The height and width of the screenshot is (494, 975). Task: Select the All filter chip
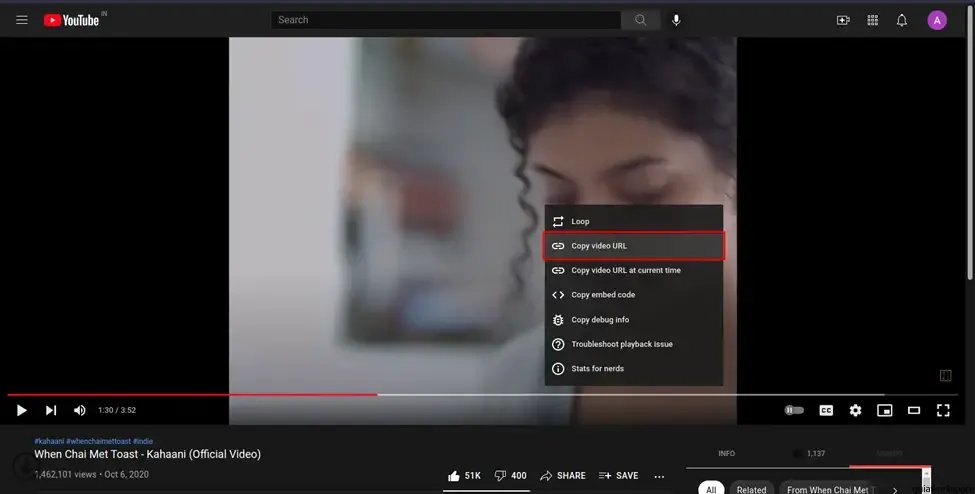click(711, 490)
